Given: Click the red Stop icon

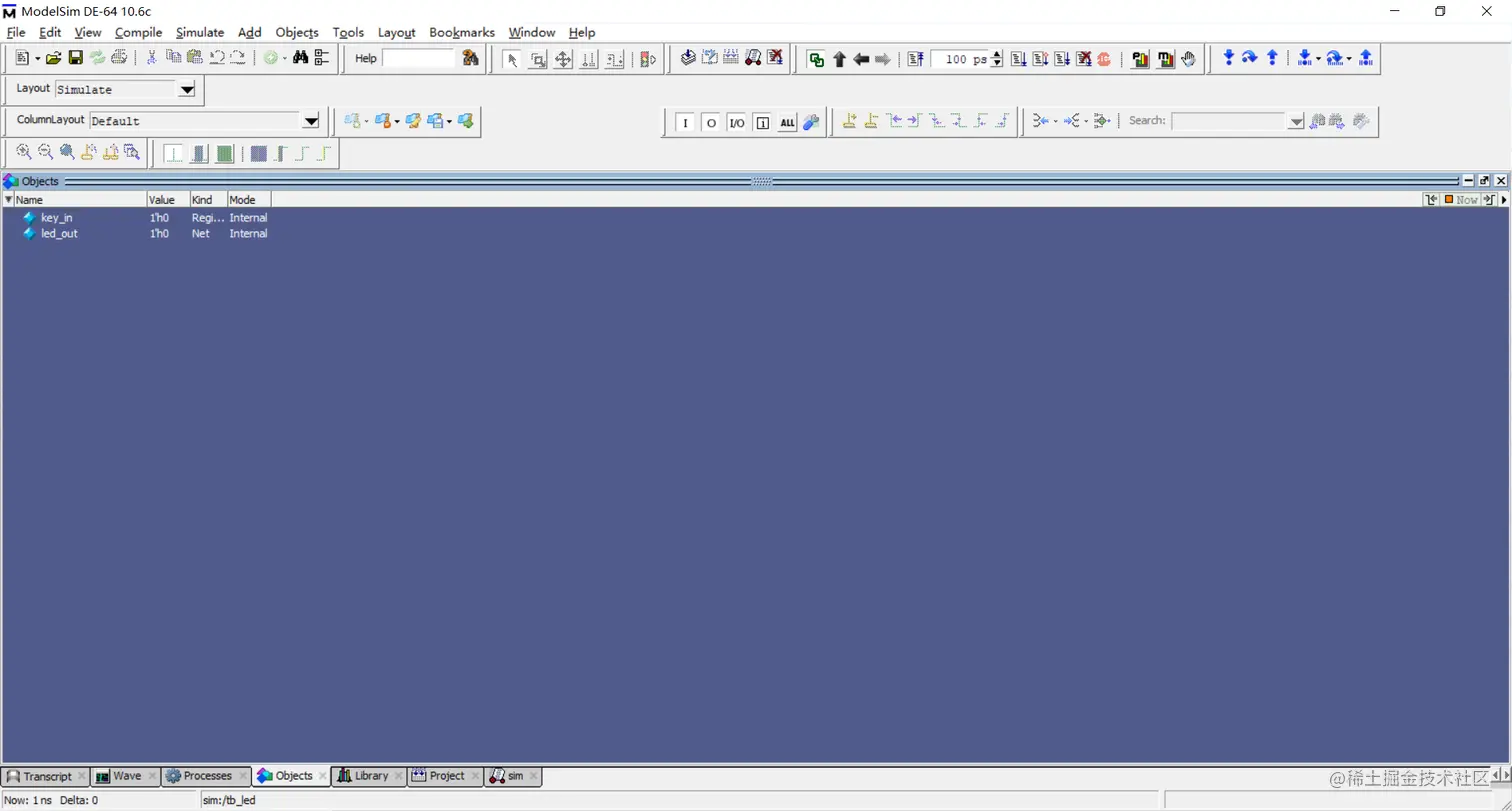Looking at the screenshot, I should (1104, 59).
